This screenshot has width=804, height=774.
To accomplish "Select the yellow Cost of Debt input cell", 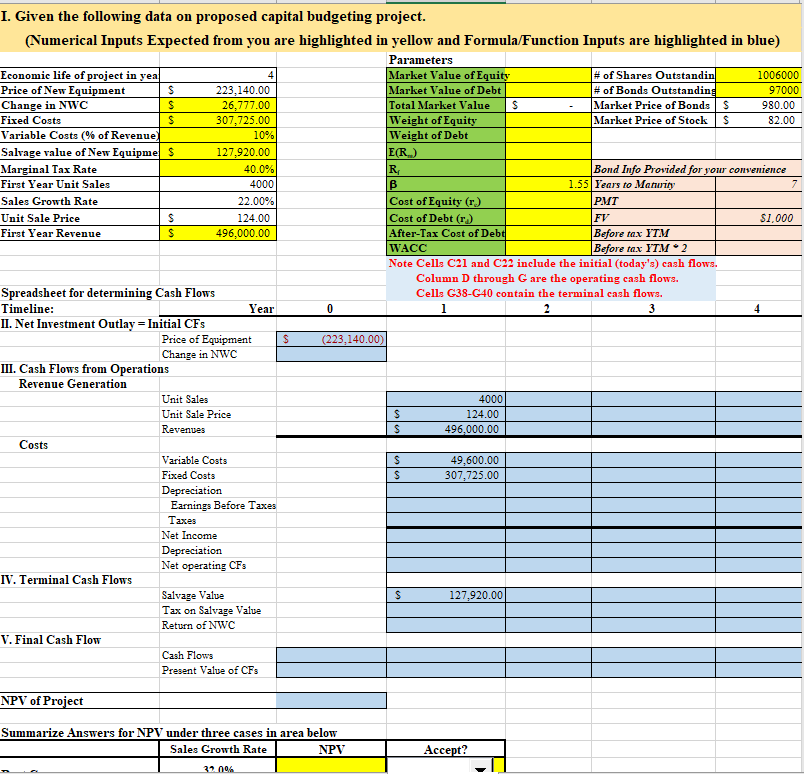I will [548, 218].
